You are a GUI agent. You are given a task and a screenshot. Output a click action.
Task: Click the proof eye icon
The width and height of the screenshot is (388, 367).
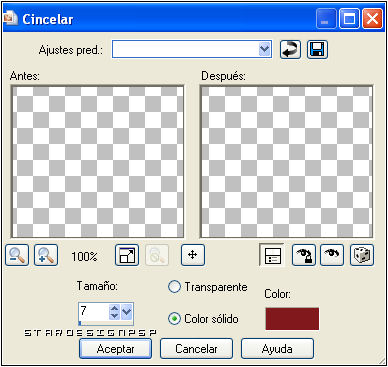332,255
